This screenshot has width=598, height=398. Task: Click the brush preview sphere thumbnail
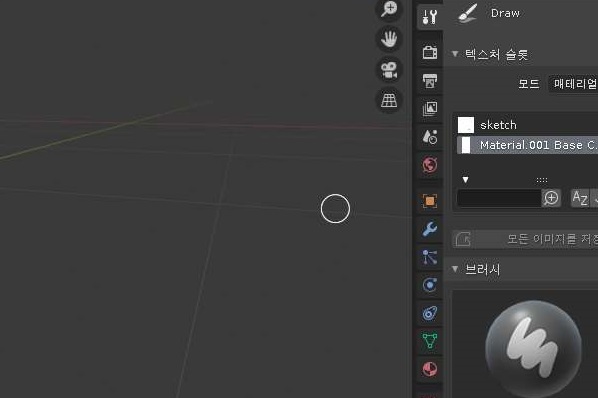point(534,348)
